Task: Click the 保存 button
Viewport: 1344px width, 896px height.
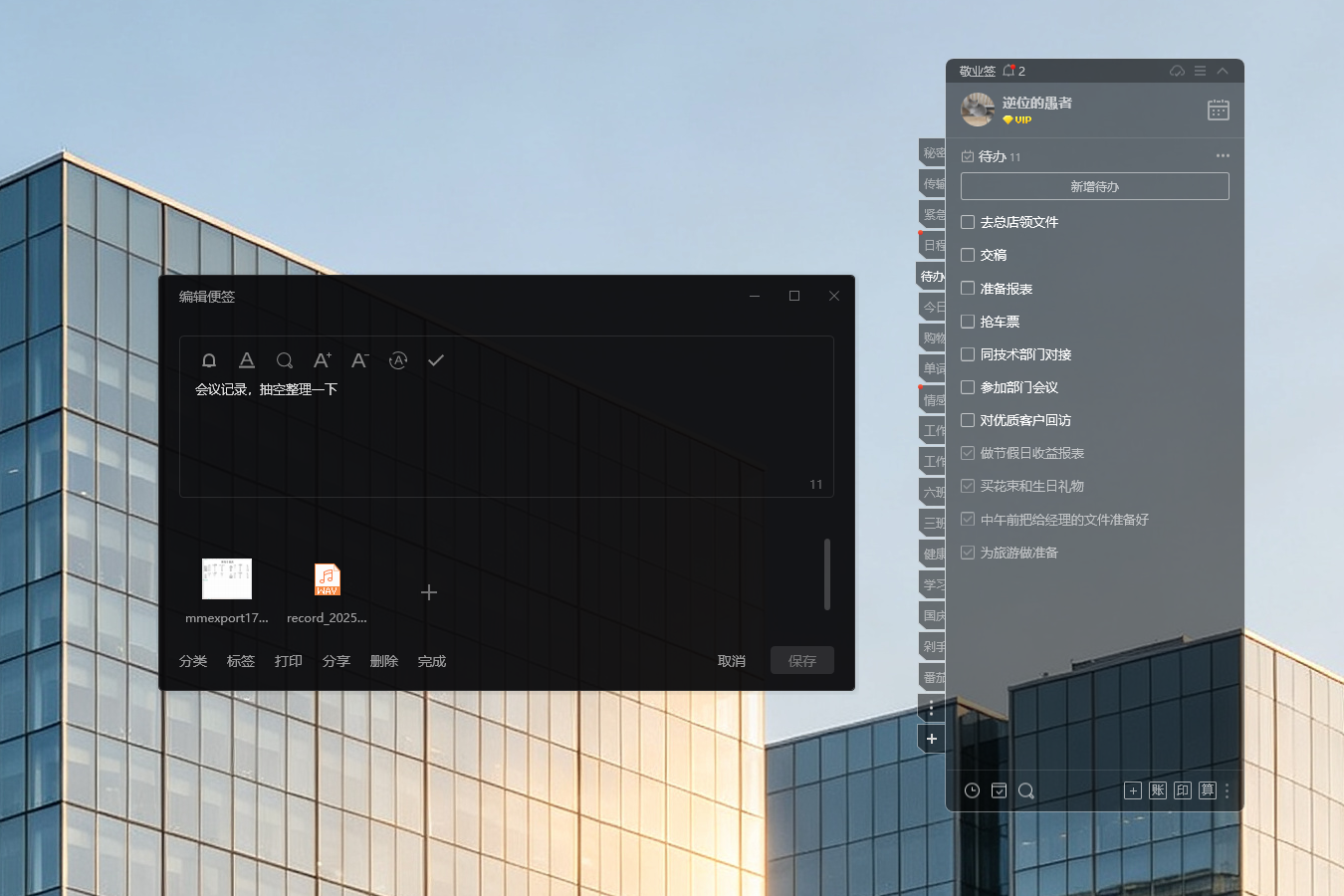Action: tap(802, 660)
